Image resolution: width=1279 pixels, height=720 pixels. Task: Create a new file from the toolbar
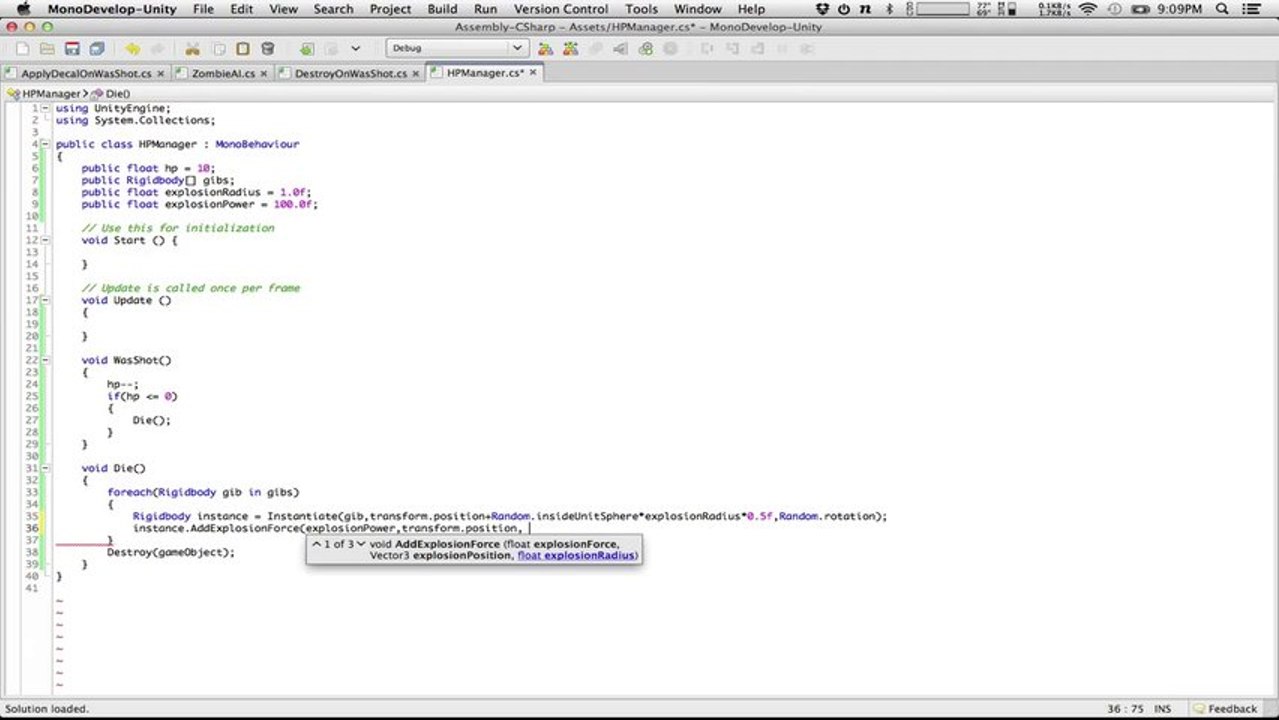[x=23, y=48]
